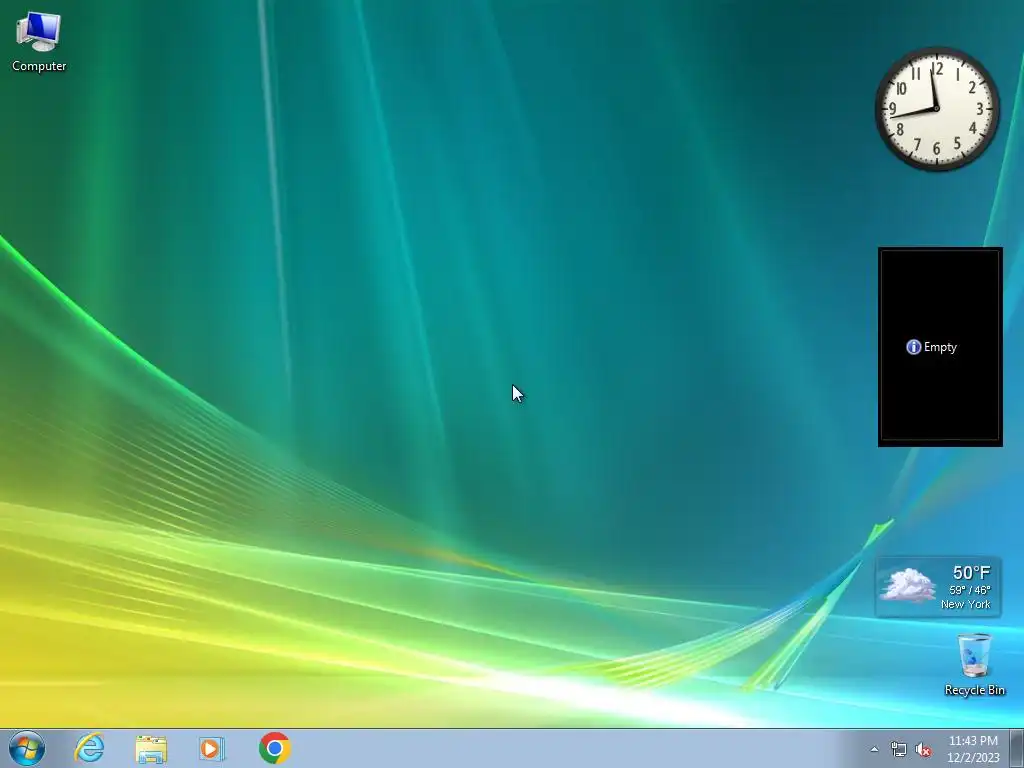Click the muted volume tray icon
The height and width of the screenshot is (768, 1024).
pos(923,749)
